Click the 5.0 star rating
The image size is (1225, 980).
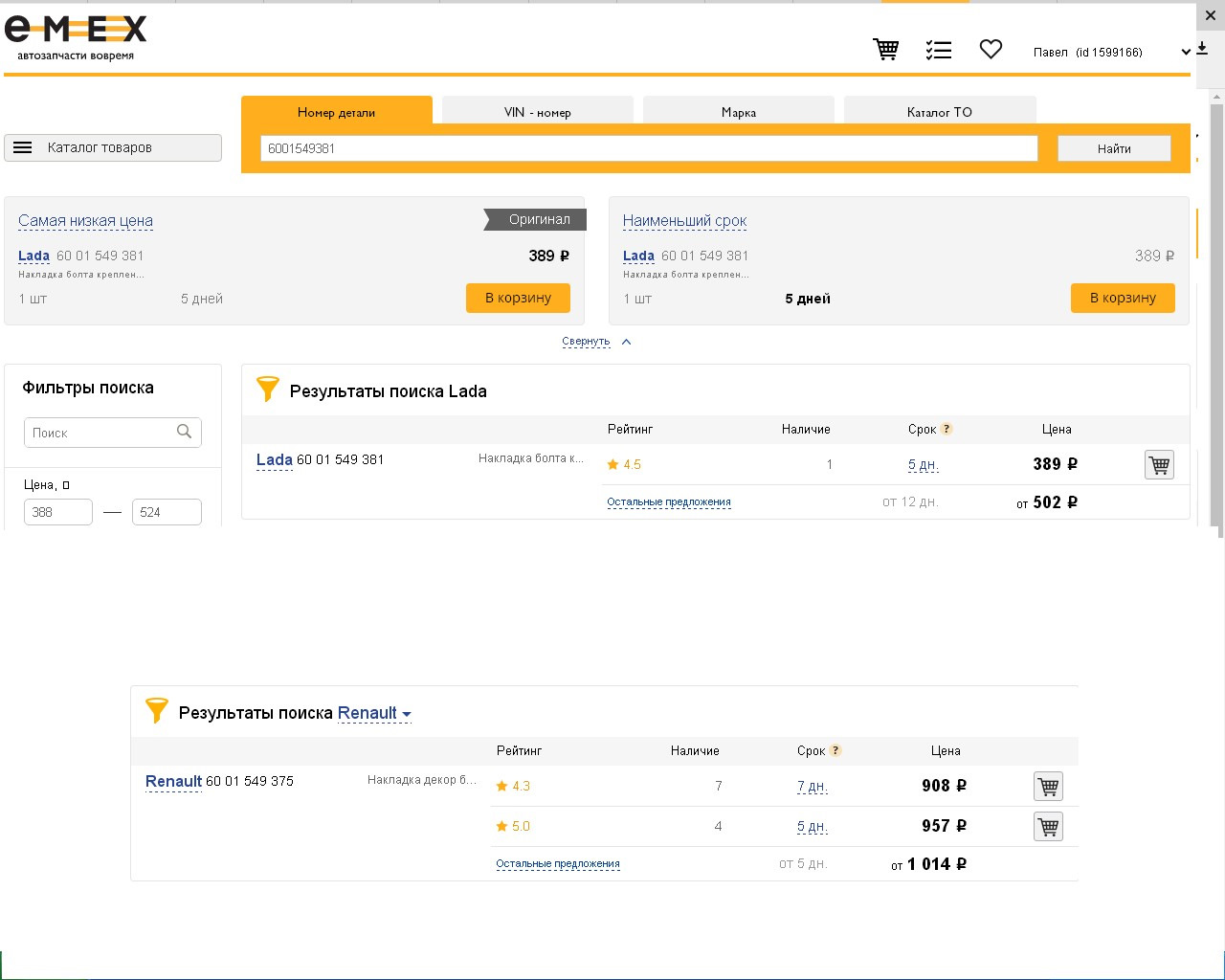[513, 826]
